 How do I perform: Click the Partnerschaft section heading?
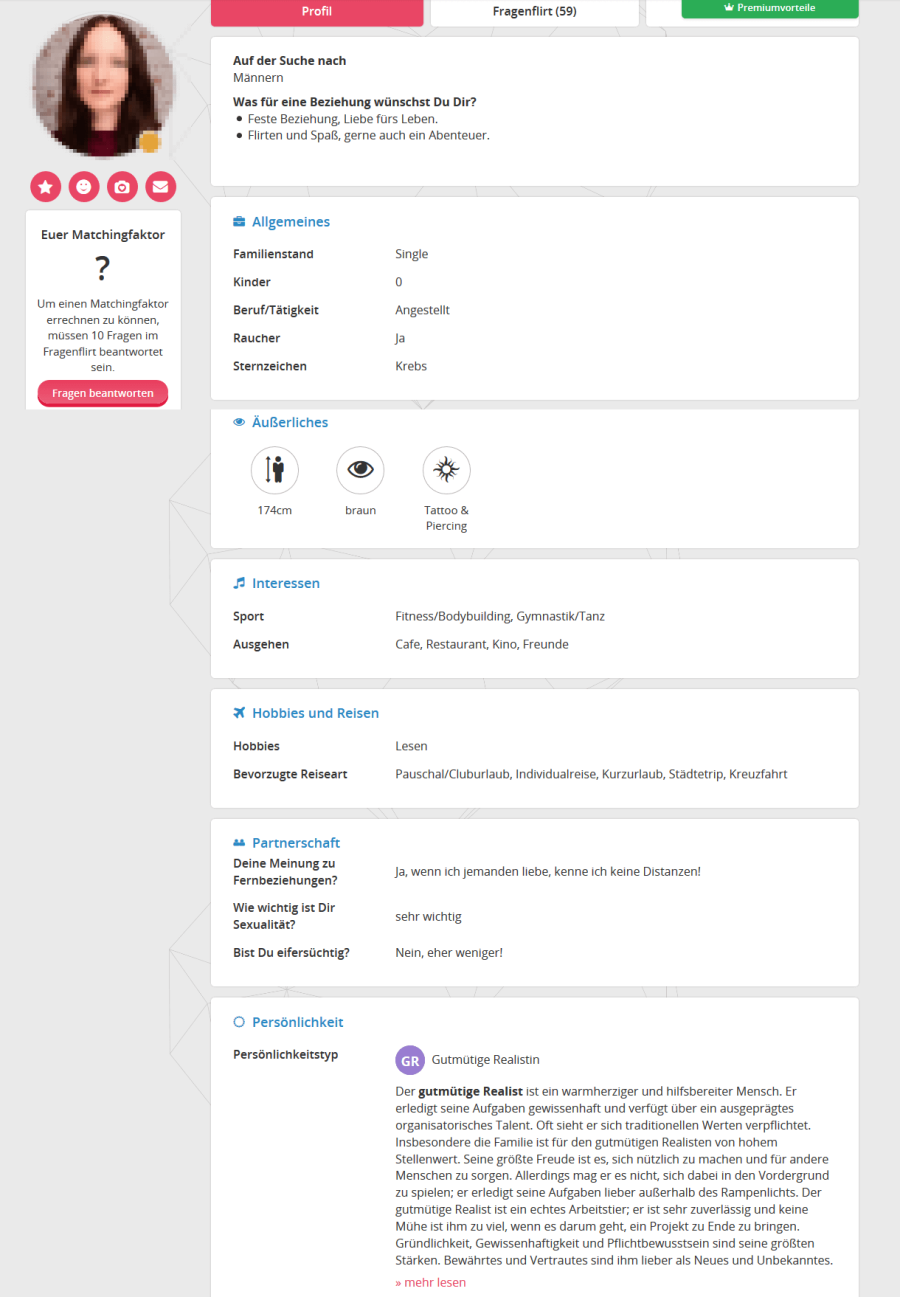click(x=295, y=843)
